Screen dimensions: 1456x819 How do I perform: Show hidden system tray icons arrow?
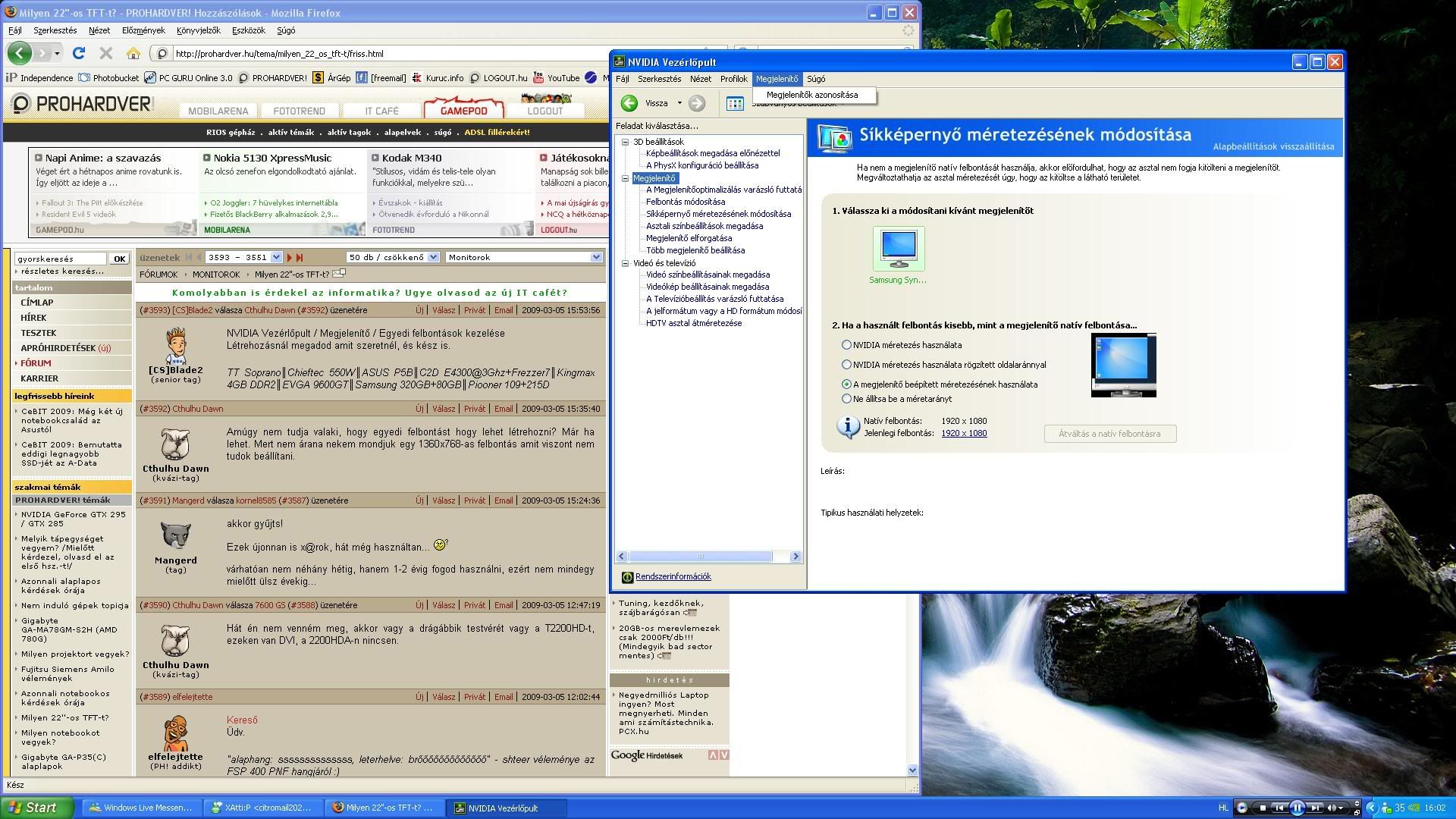coord(1371,808)
